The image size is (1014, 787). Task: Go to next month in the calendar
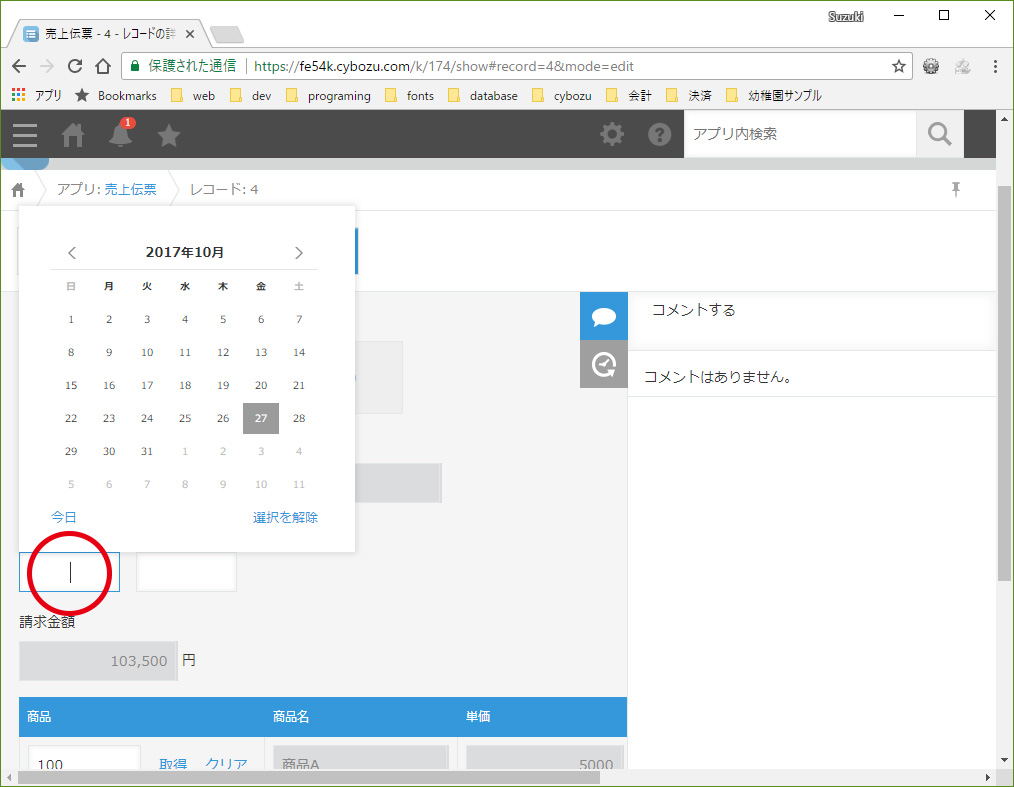click(298, 253)
